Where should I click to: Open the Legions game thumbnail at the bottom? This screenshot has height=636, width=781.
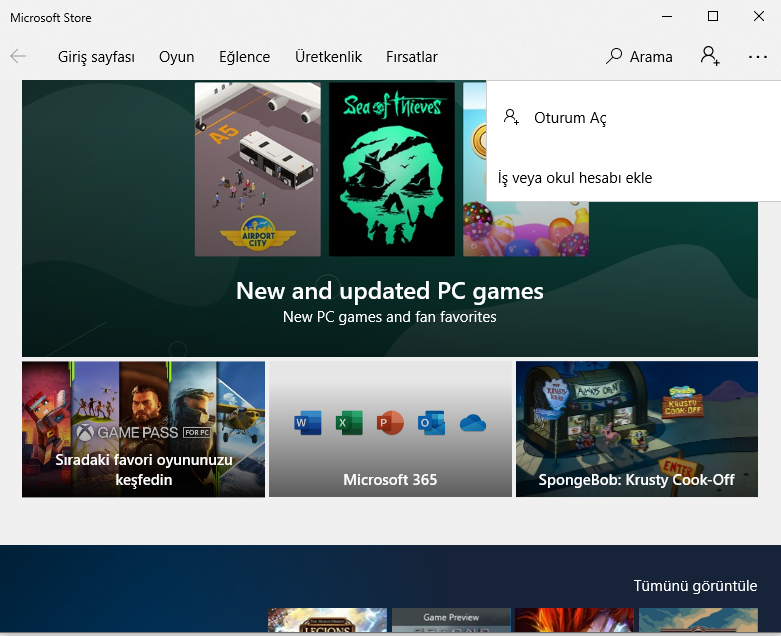[327, 620]
